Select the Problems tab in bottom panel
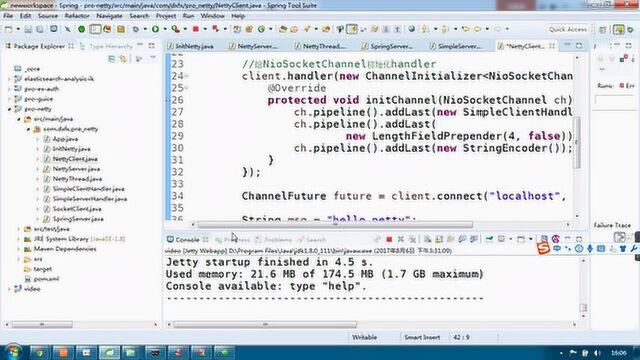 click(x=274, y=240)
